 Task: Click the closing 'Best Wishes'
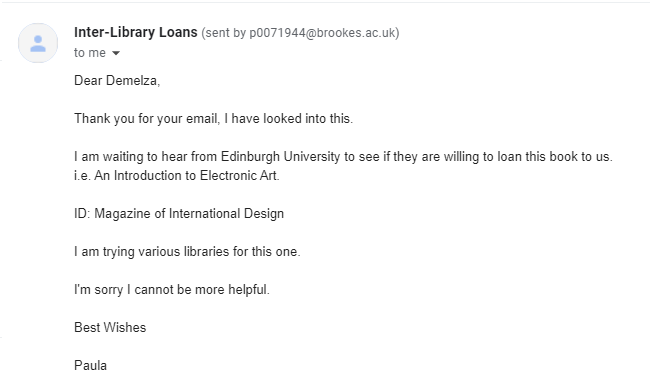110,328
